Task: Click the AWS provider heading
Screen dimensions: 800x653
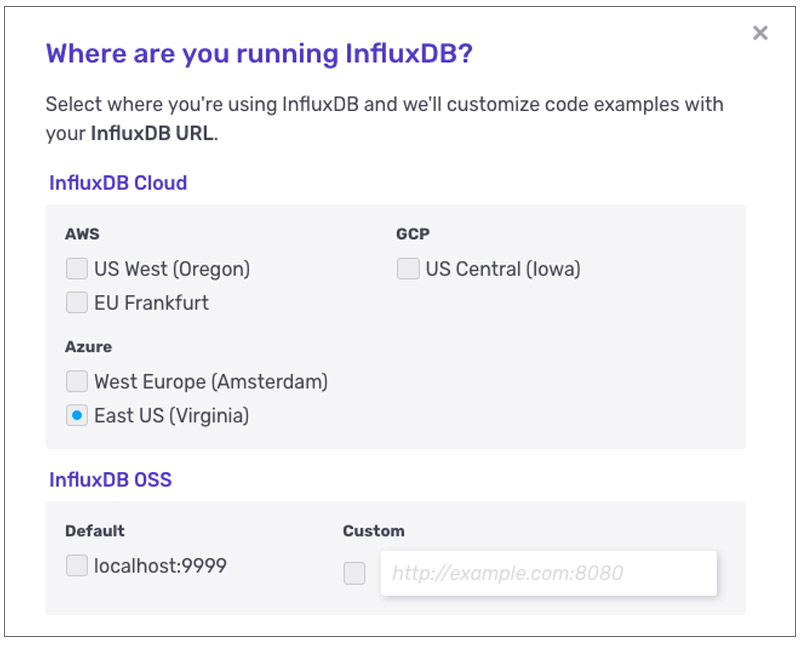Action: (82, 234)
